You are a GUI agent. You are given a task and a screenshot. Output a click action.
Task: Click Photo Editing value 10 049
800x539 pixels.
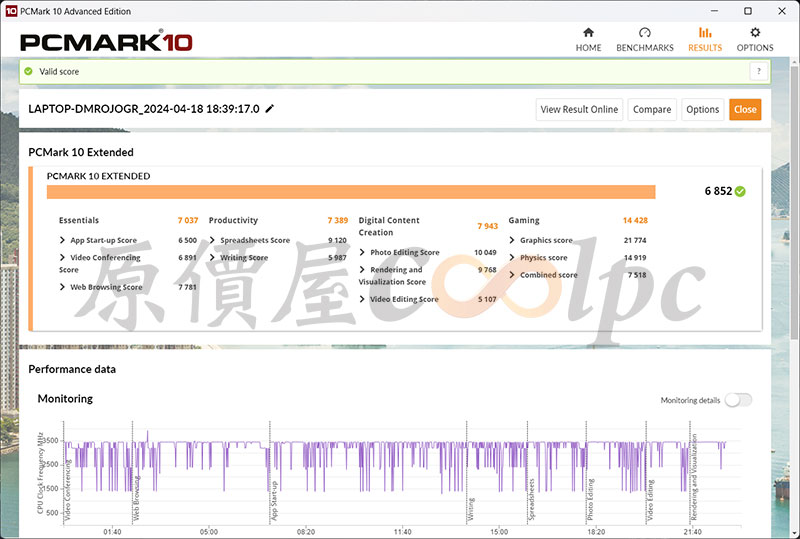pyautogui.click(x=485, y=252)
